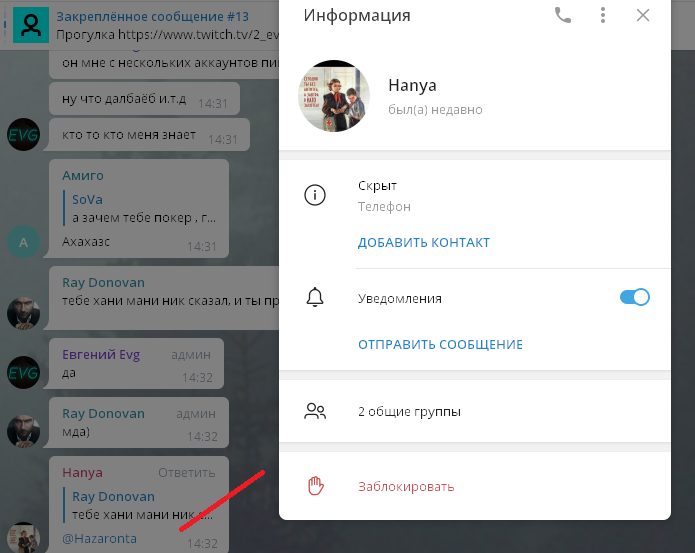Toggle the Уведомления switch off
This screenshot has height=553, width=695.
coord(635,297)
